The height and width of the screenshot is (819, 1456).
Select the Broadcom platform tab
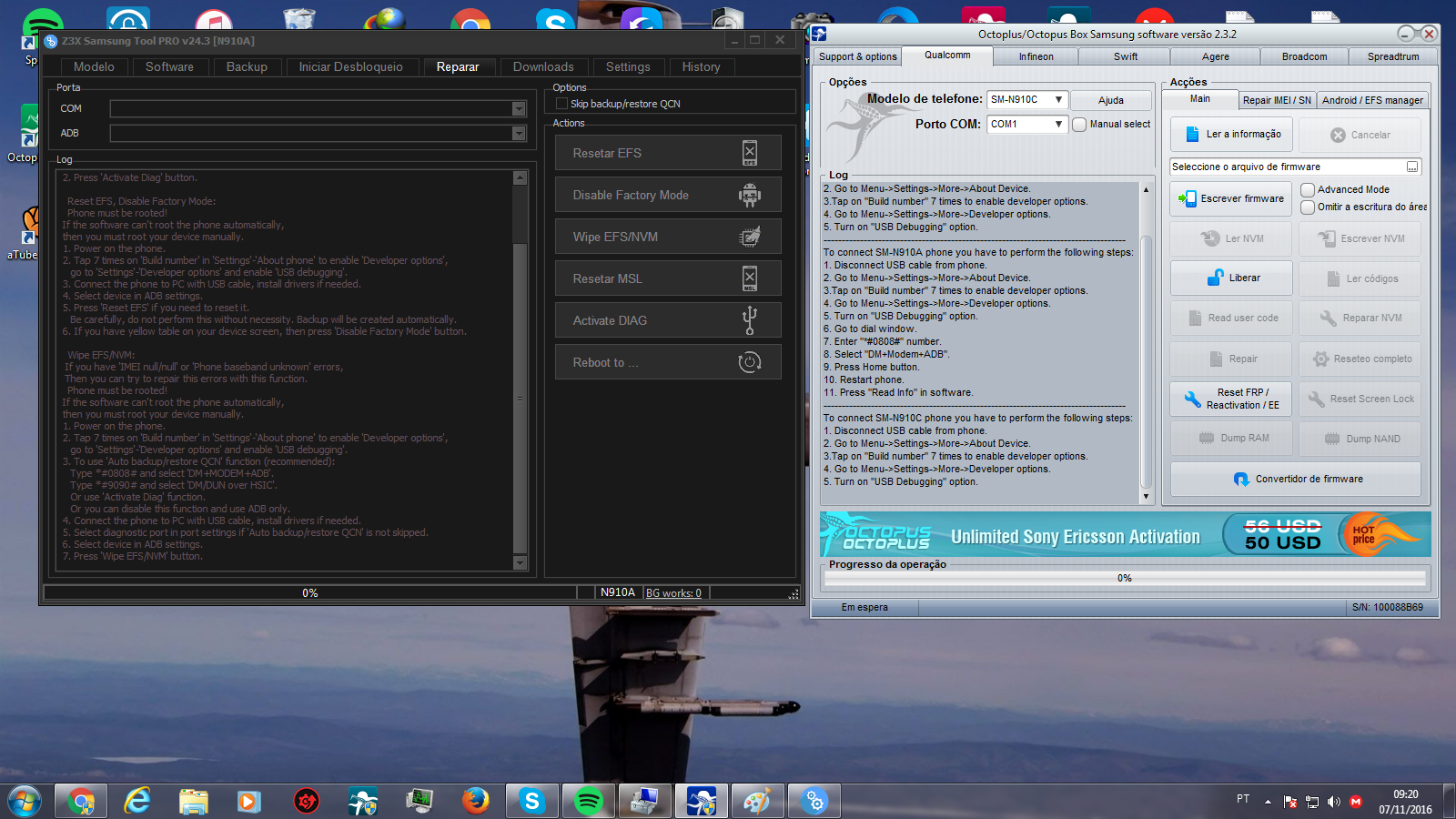1304,56
